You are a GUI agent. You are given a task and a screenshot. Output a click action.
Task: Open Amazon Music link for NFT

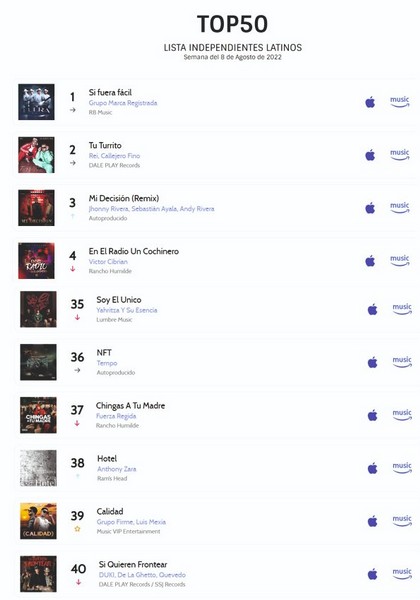tap(402, 362)
